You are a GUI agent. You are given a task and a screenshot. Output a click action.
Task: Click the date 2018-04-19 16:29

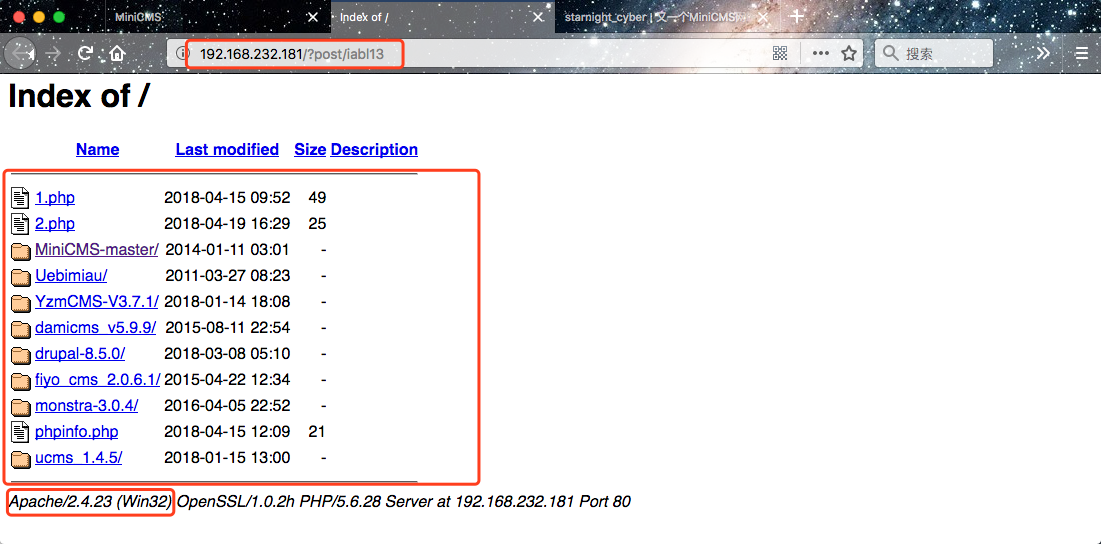[x=227, y=224]
